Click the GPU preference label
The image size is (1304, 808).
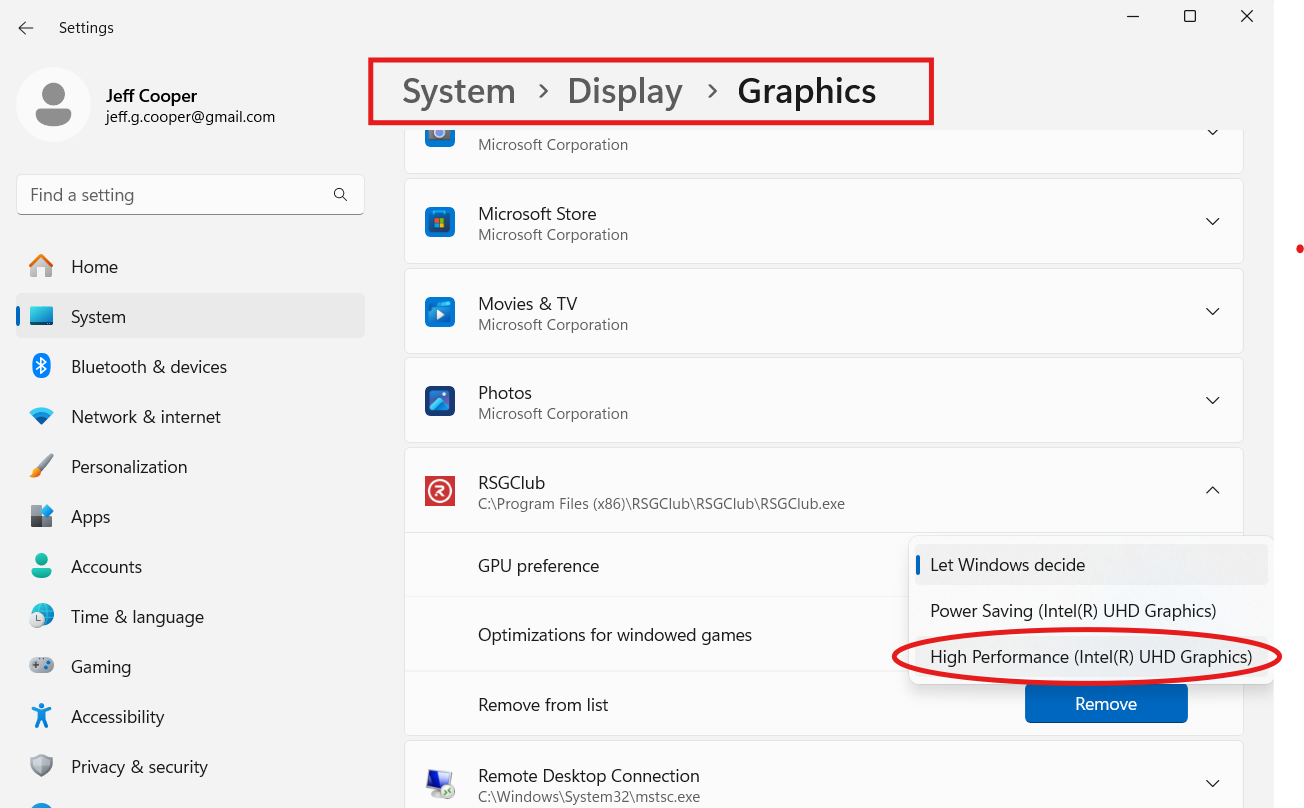coord(538,566)
